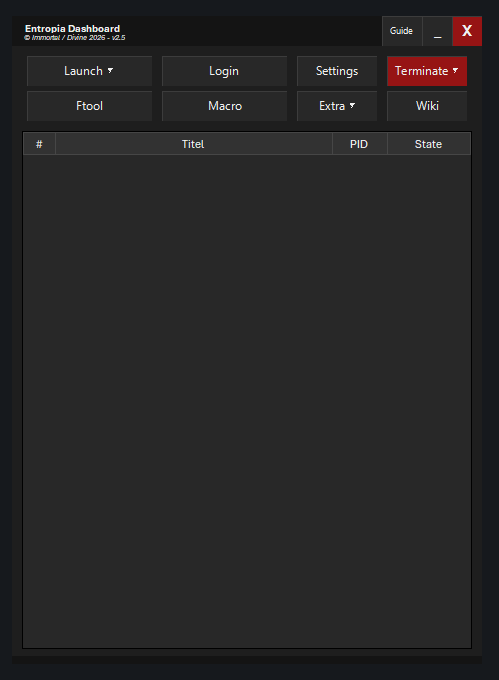Expand the red Terminate dropdown
This screenshot has height=680, width=499.
click(x=427, y=71)
